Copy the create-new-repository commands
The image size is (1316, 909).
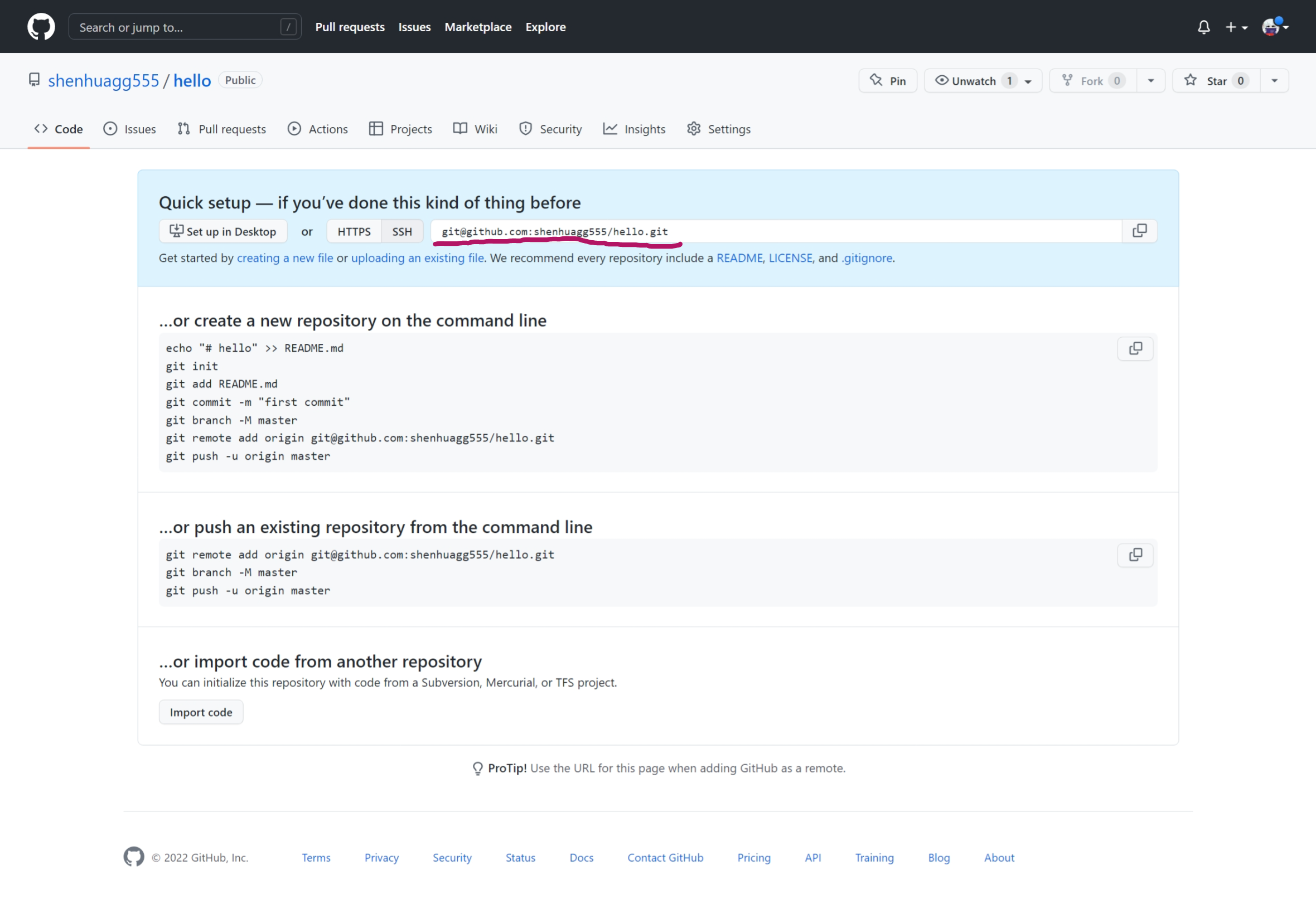pos(1135,348)
